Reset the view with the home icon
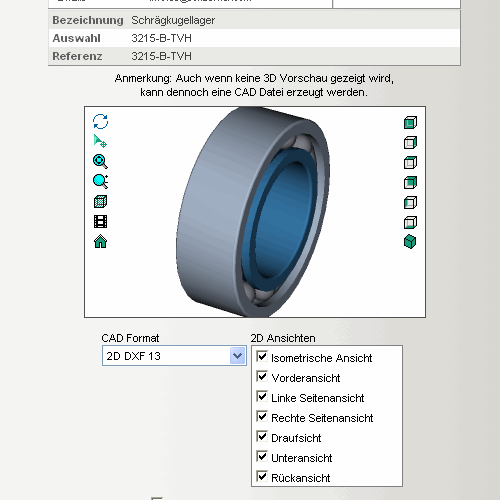Image resolution: width=500 pixels, height=500 pixels. click(100, 241)
